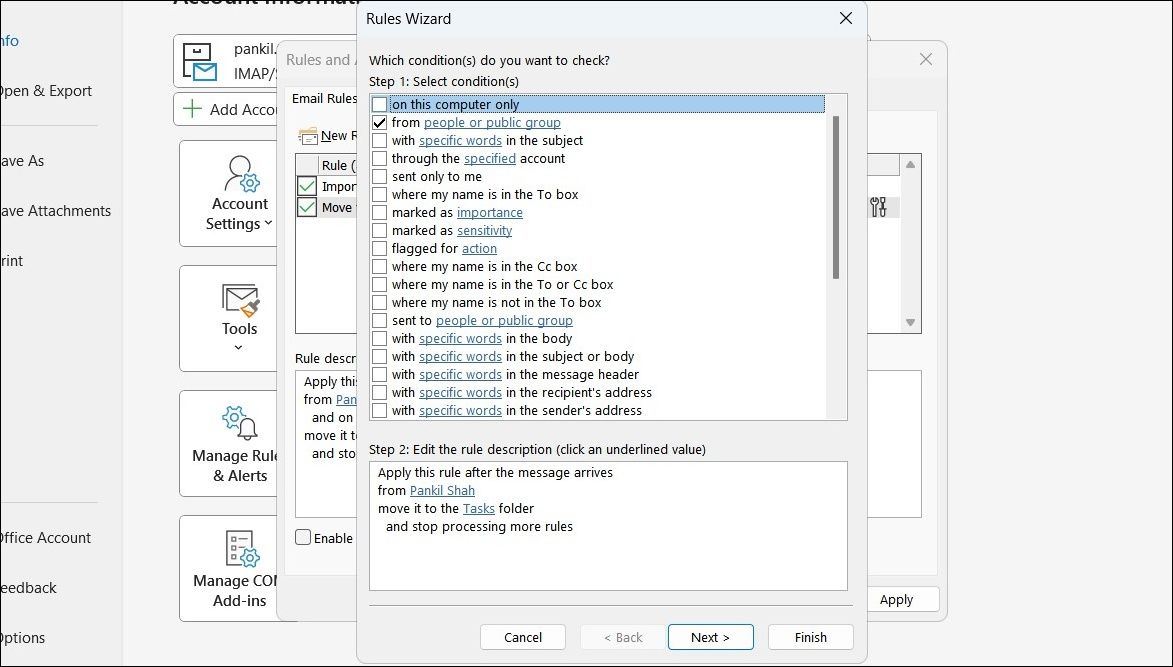
Task: Advance the wizard with Next
Action: point(710,637)
